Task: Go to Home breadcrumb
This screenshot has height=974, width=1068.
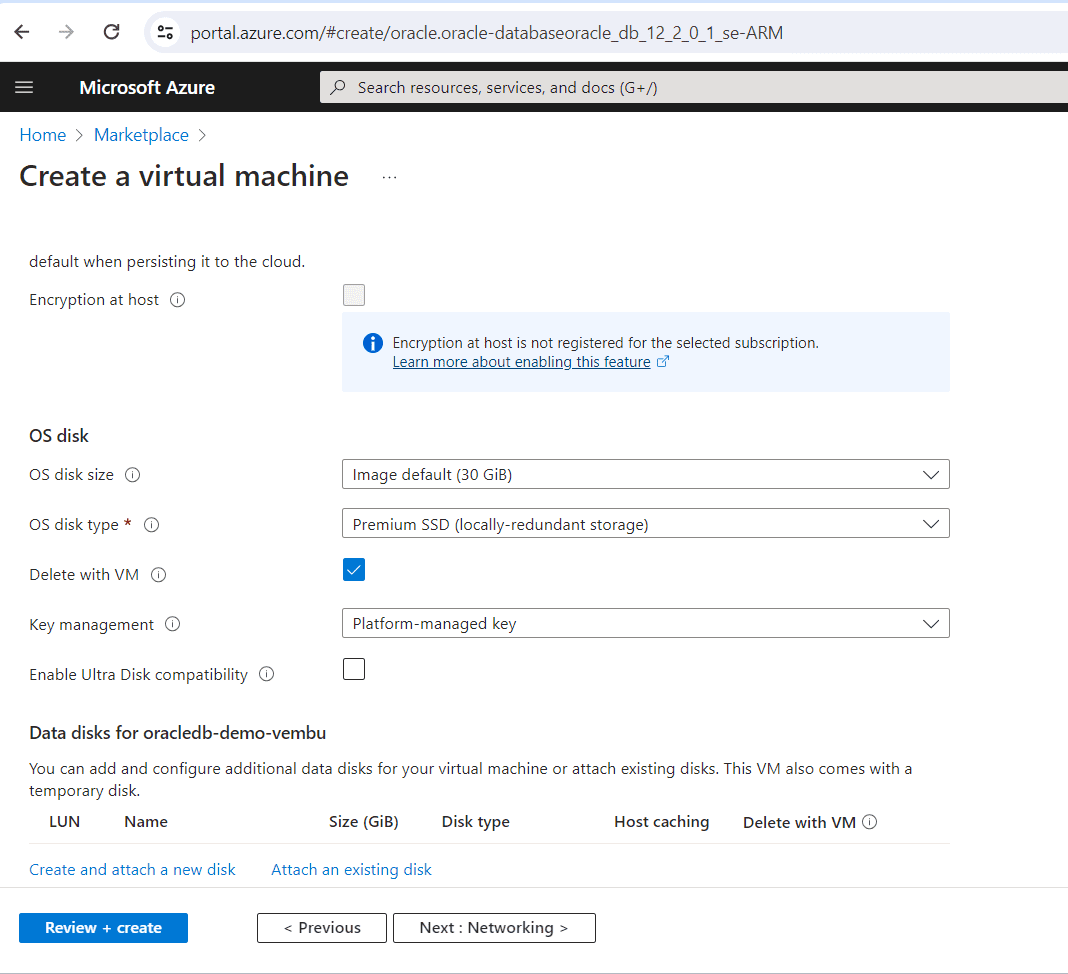Action: pyautogui.click(x=43, y=135)
